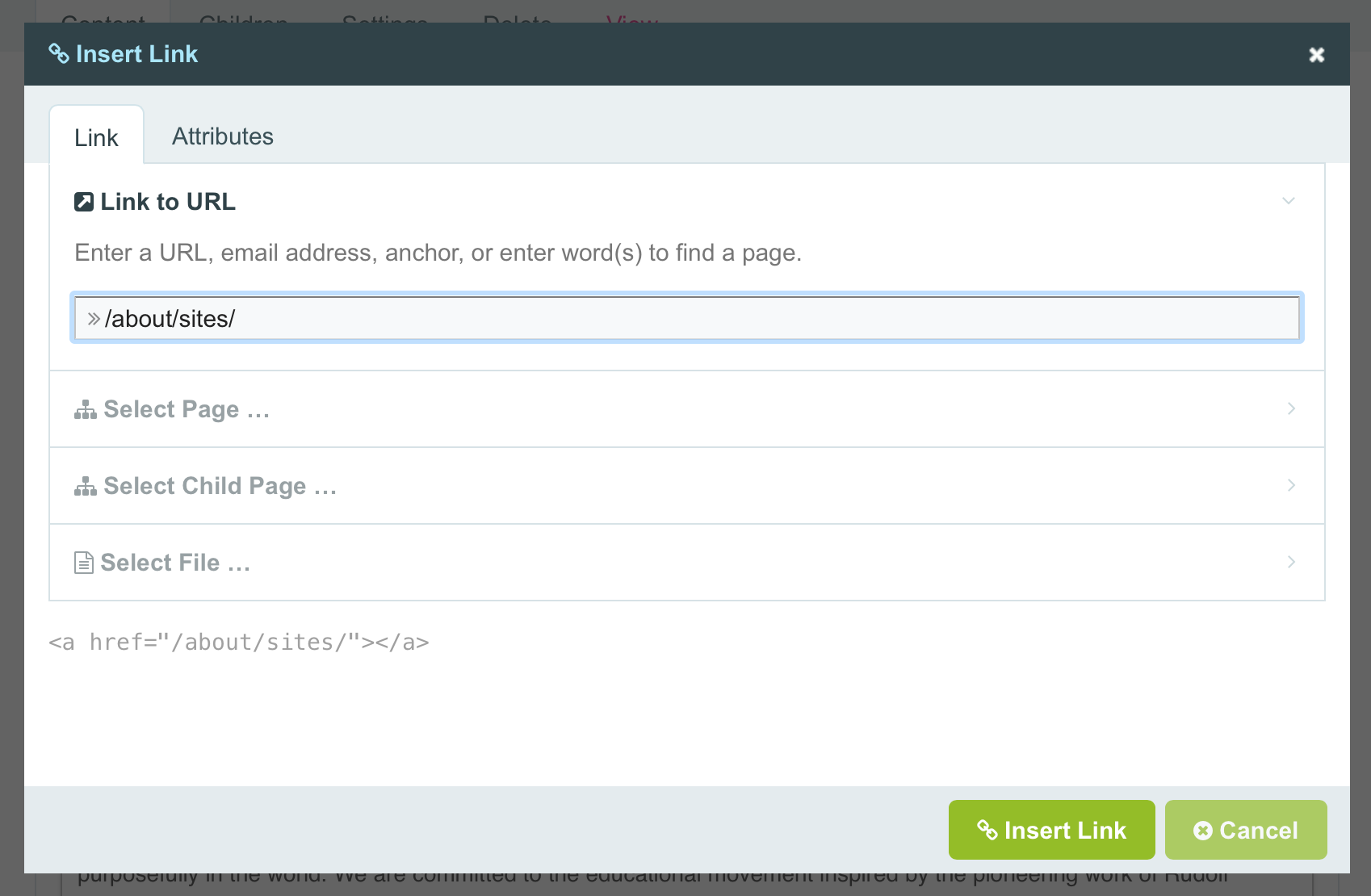Collapse the Link to URL section chevron

point(1289,201)
